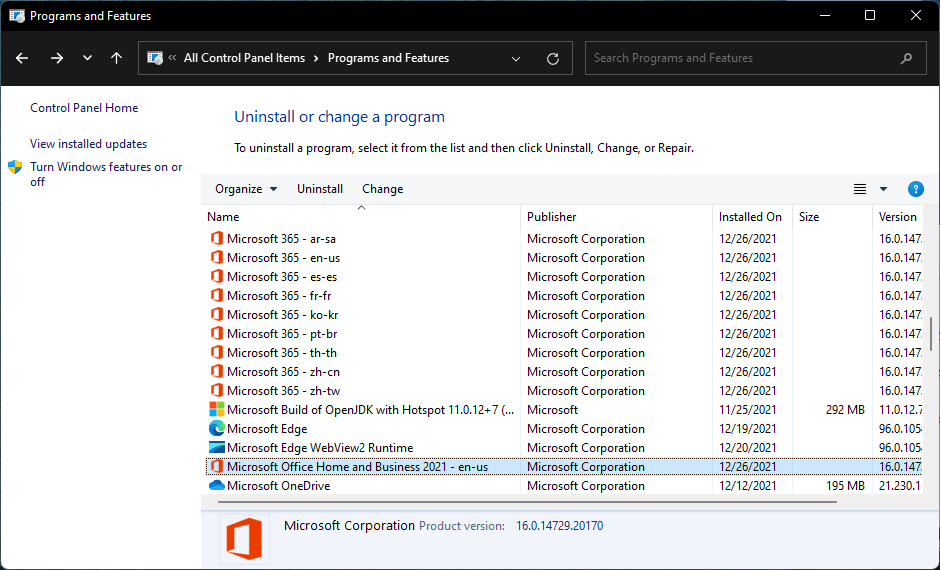Select Microsoft Build of OpenJDK with Hotspot
Viewport: 940px width, 570px height.
[370, 410]
